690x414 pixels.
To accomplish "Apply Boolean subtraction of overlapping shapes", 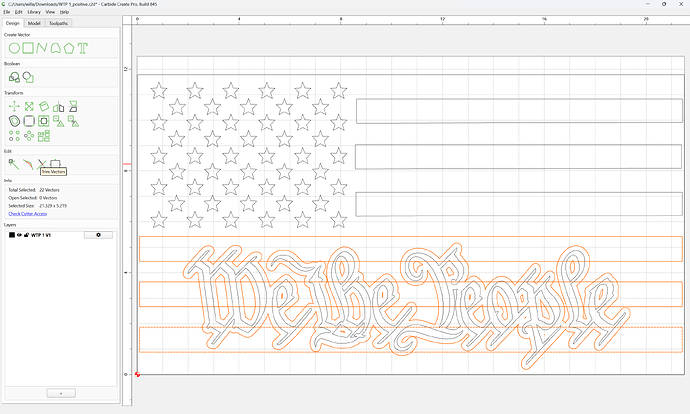I will (x=28, y=77).
